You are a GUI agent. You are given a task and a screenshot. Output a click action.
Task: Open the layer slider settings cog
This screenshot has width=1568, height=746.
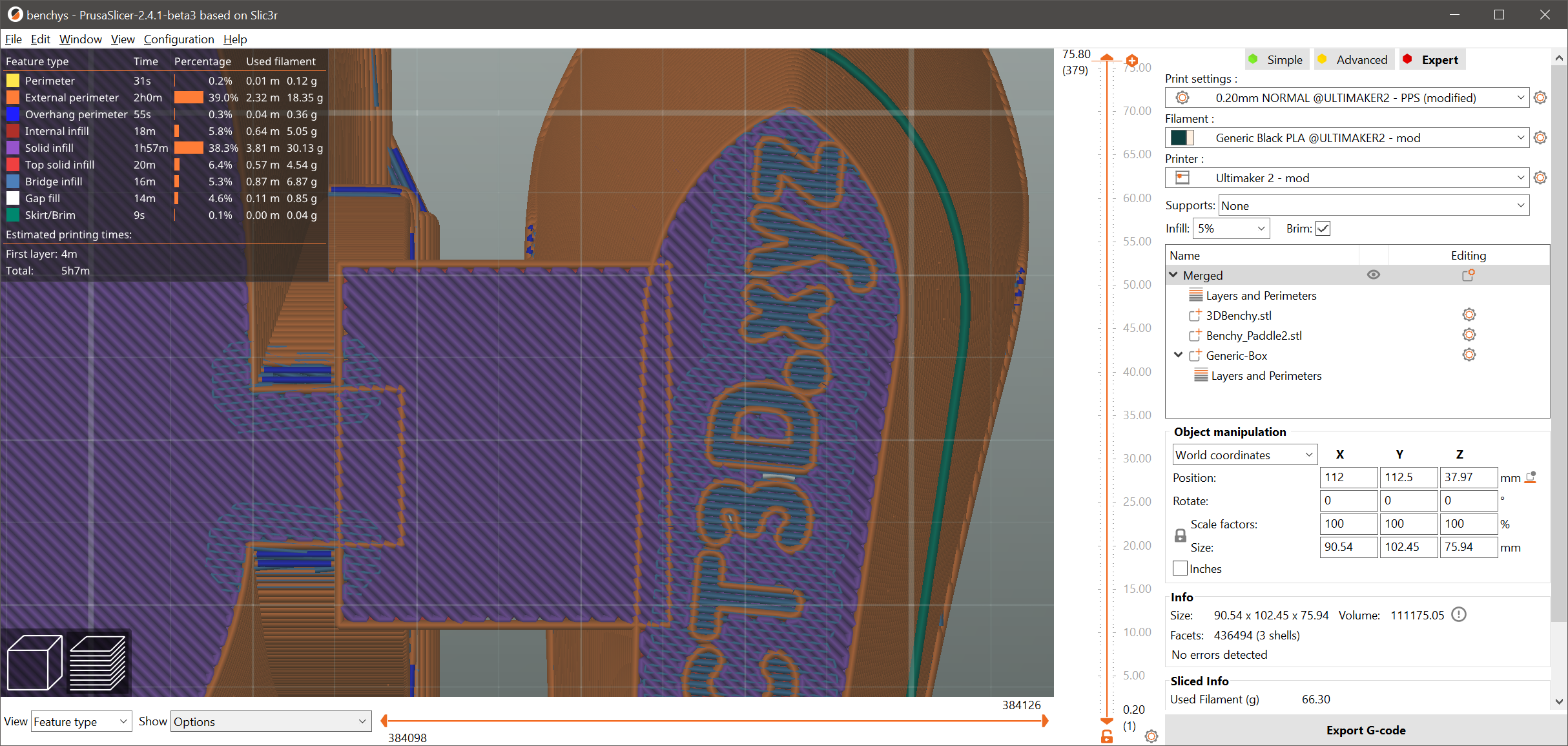[x=1151, y=736]
